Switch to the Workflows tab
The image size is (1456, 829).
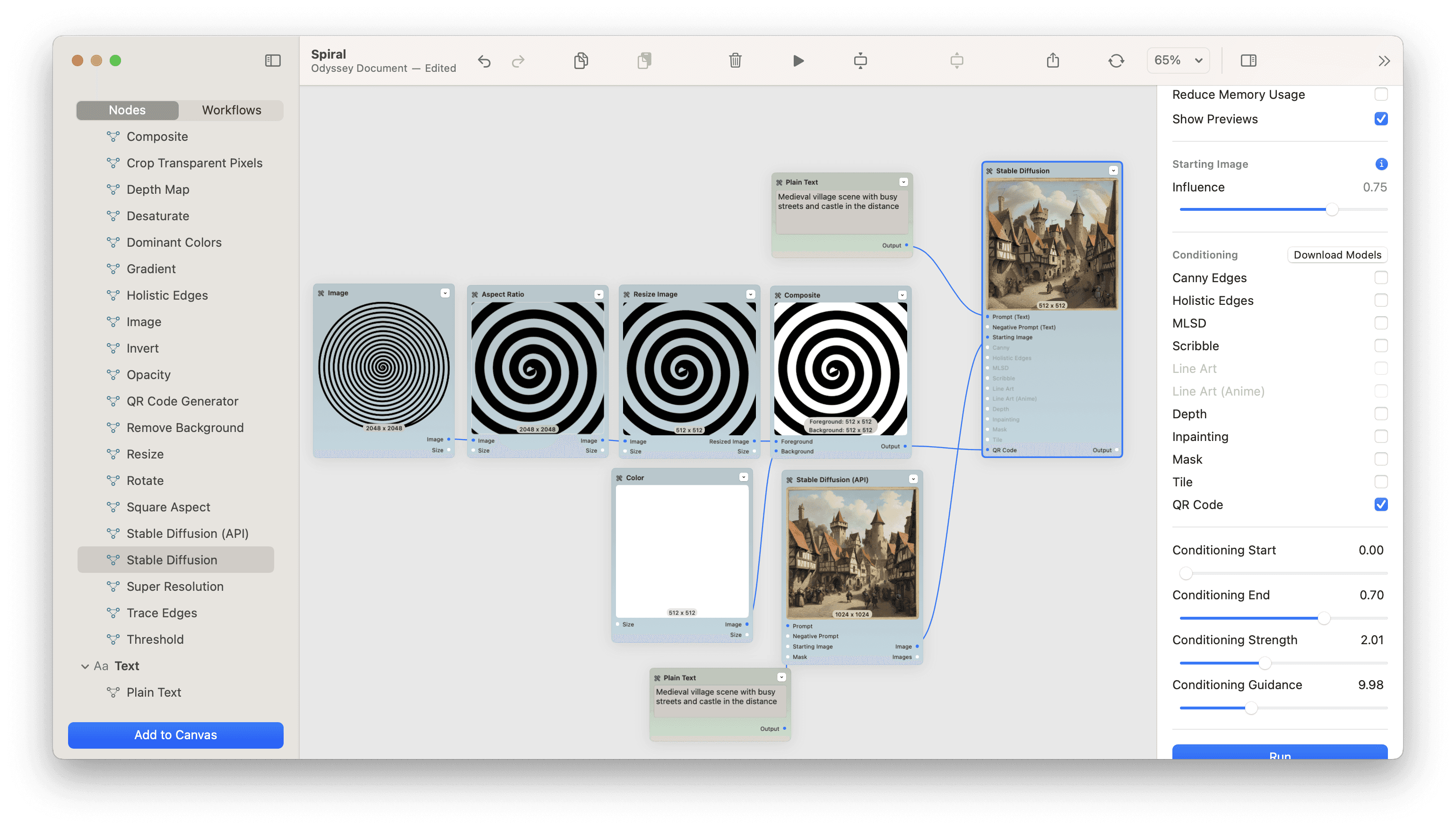click(231, 110)
